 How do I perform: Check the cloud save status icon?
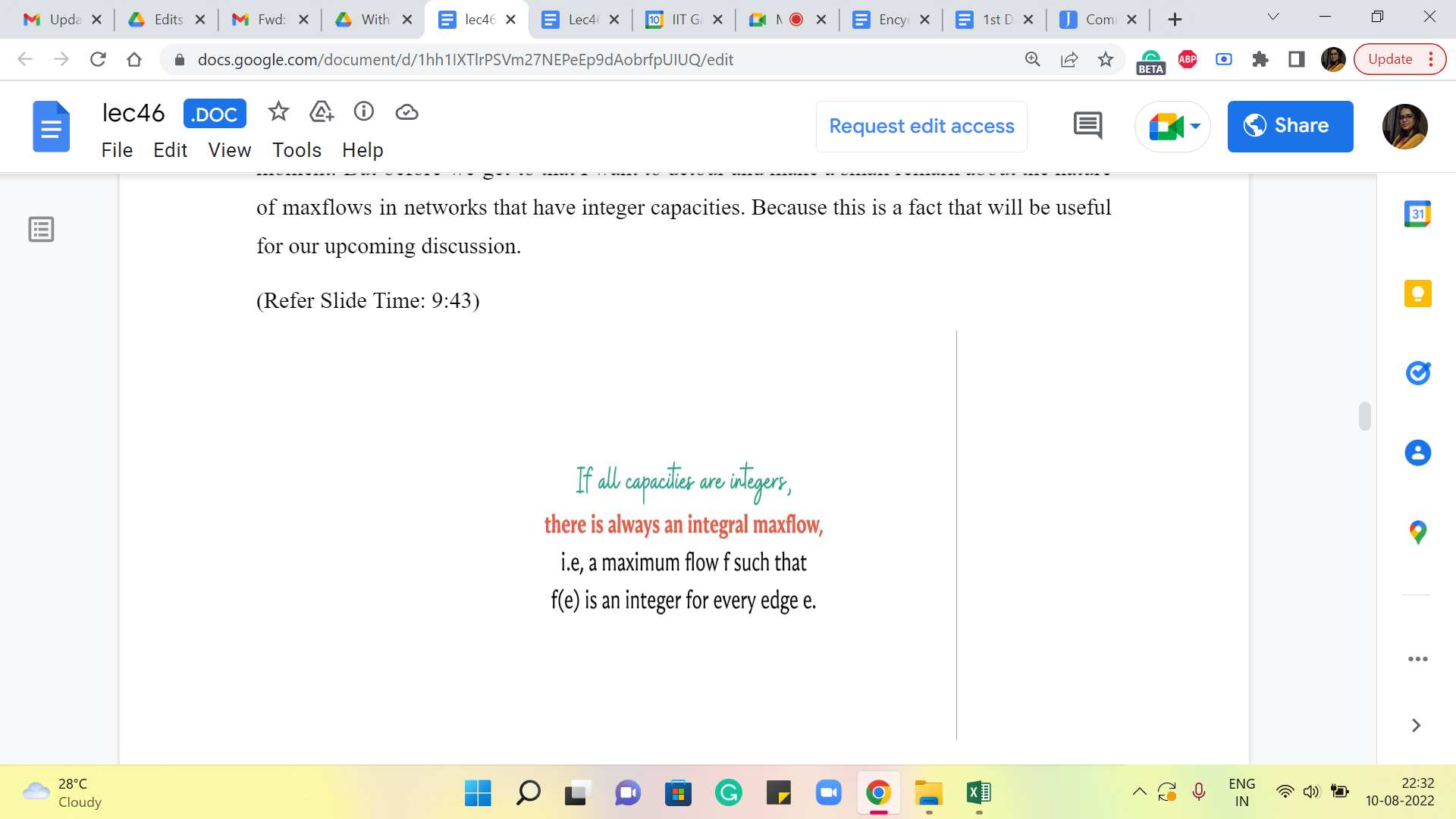coord(406,112)
